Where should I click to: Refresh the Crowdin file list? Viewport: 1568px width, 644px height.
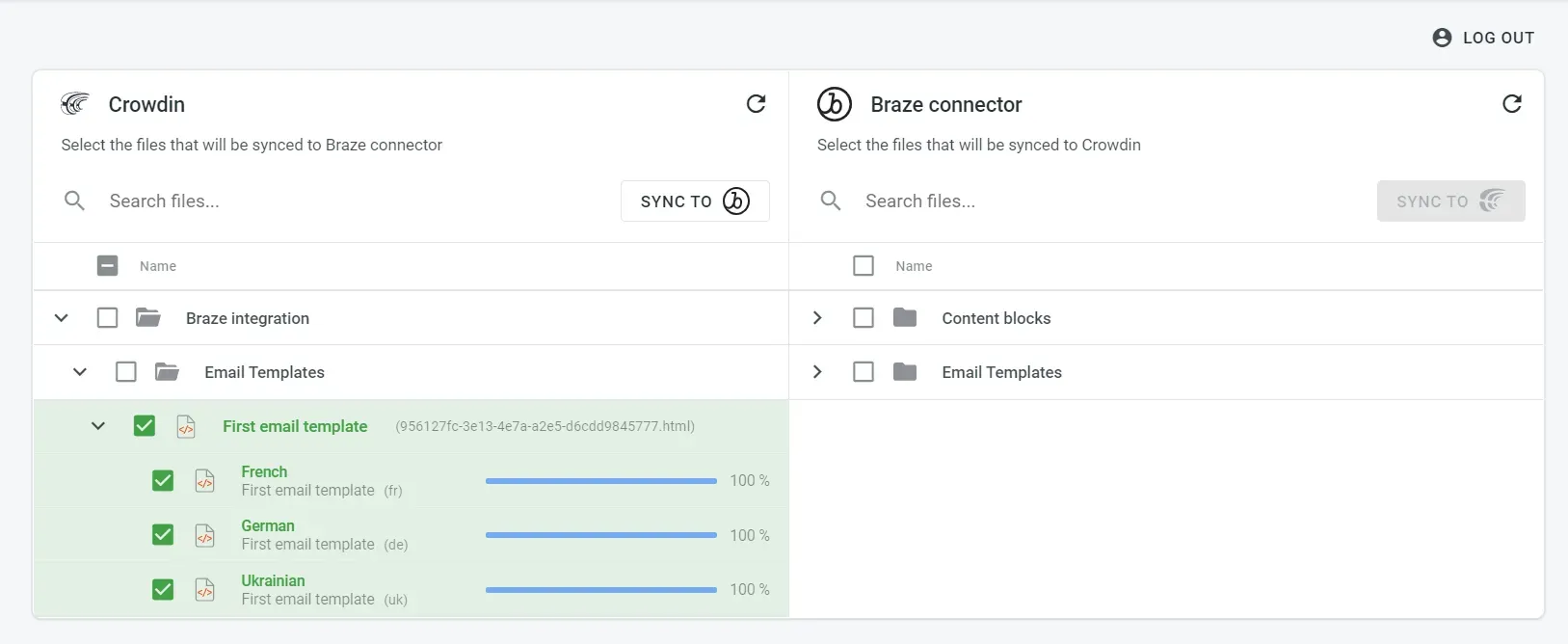[x=757, y=103]
